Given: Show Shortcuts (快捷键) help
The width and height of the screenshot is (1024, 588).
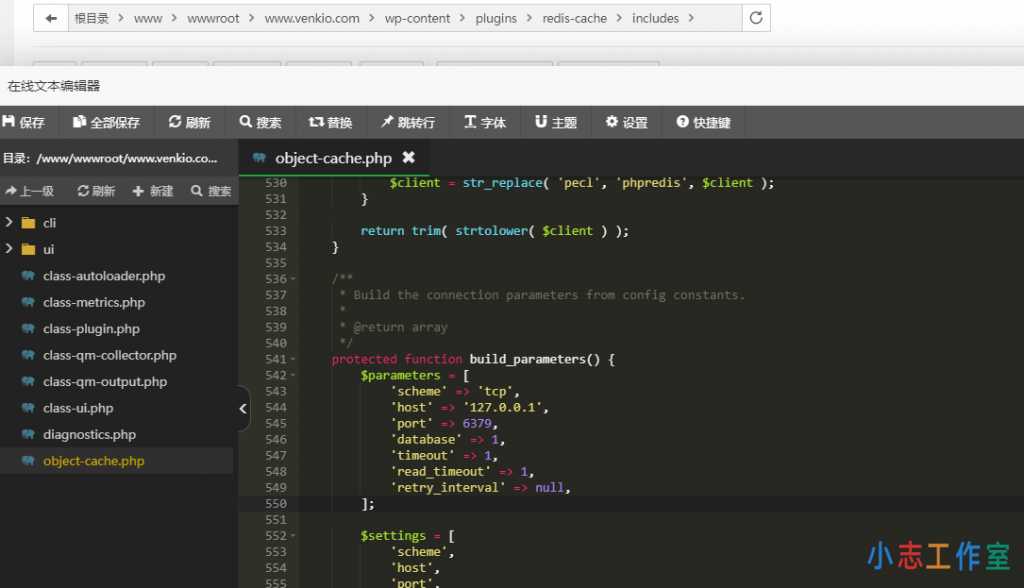Looking at the screenshot, I should point(703,122).
